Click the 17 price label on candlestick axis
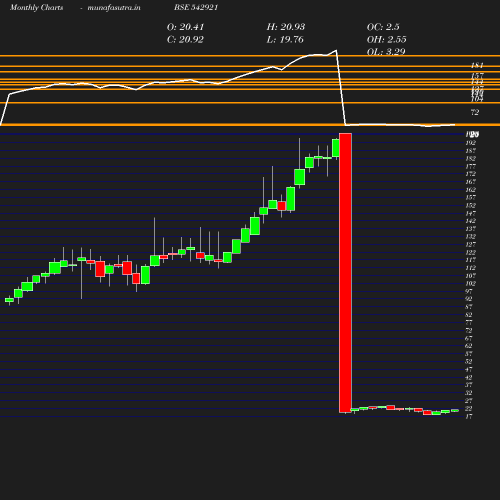The width and height of the screenshot is (500, 500). tap(469, 416)
